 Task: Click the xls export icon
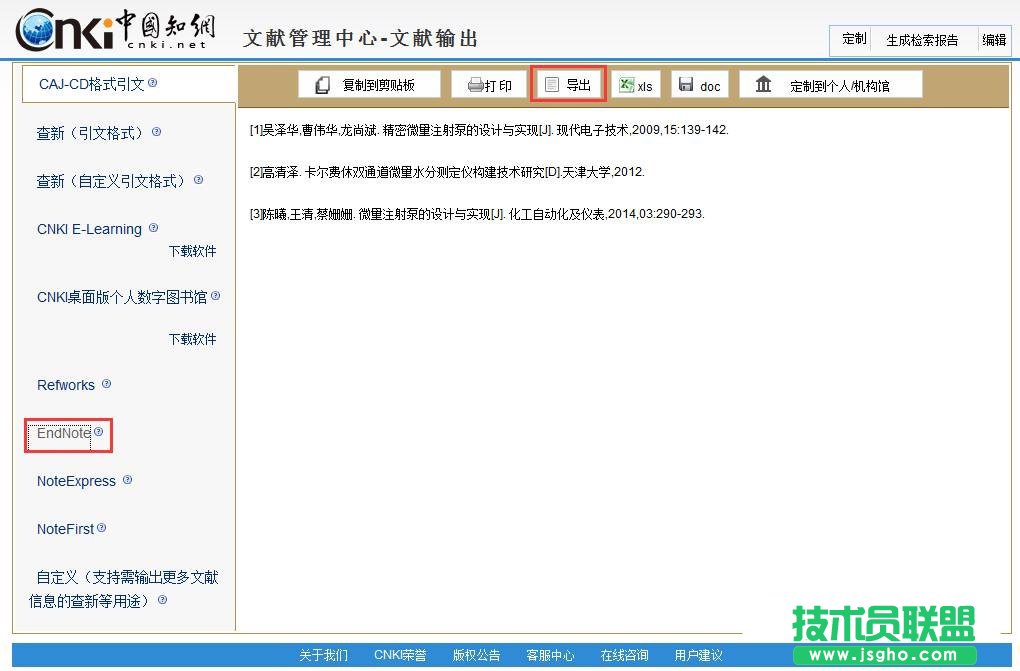pyautogui.click(x=626, y=85)
